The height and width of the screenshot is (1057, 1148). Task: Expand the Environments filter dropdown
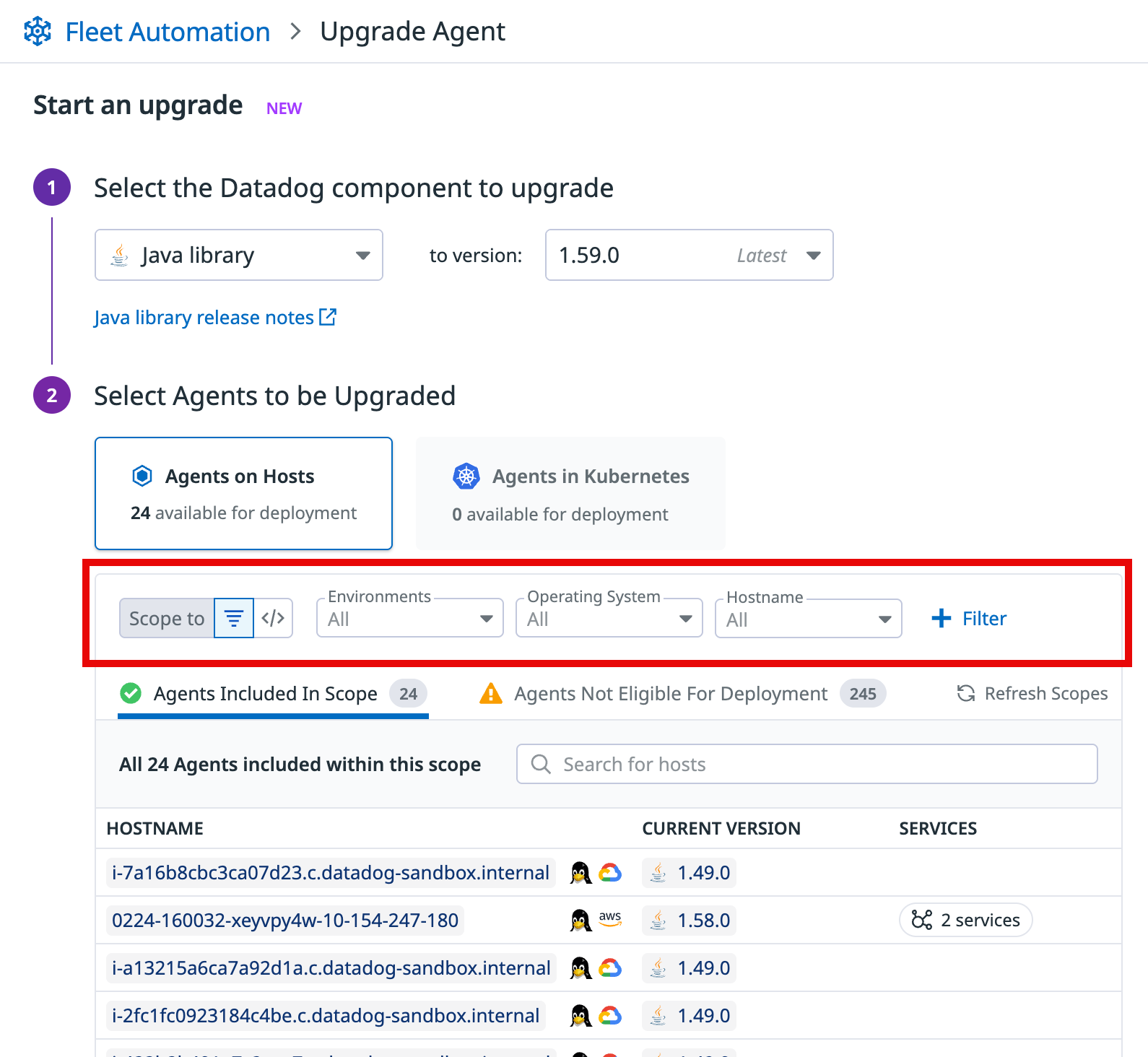point(409,619)
